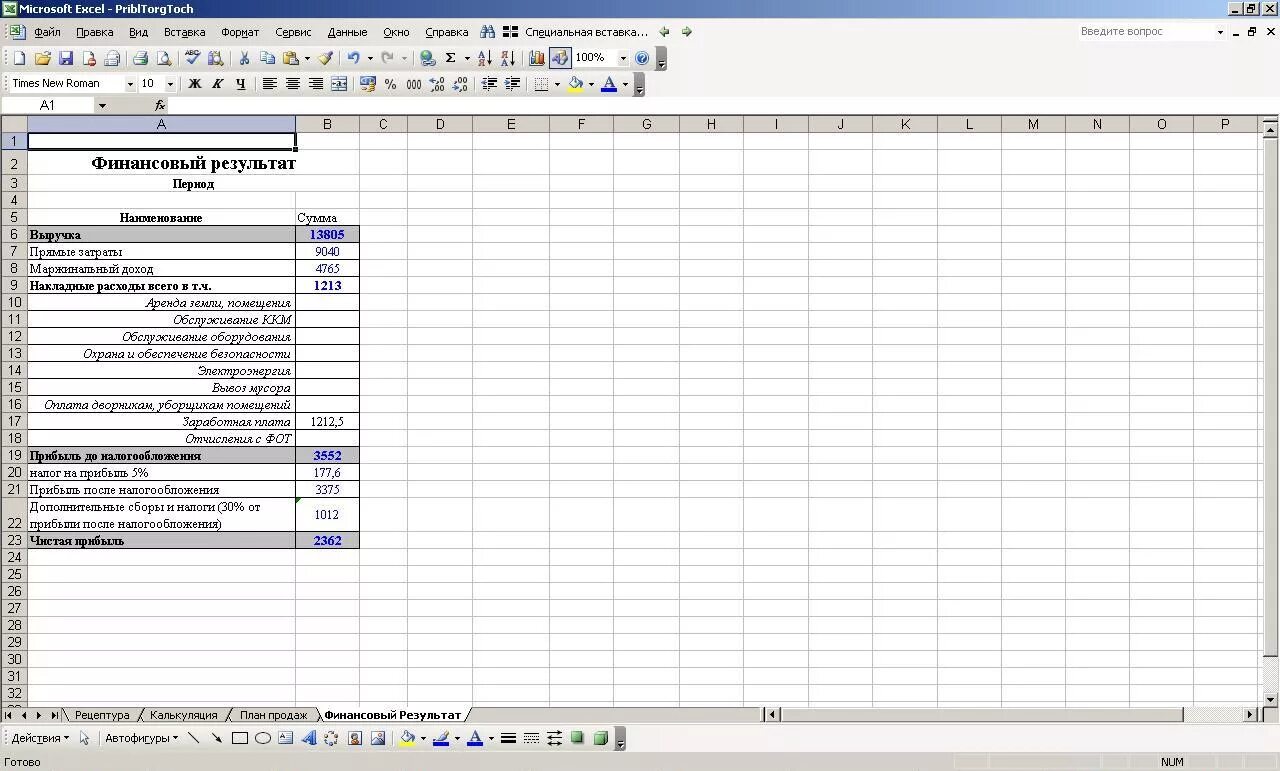Open the Правка menu
This screenshot has height=771, width=1280.
click(x=95, y=32)
